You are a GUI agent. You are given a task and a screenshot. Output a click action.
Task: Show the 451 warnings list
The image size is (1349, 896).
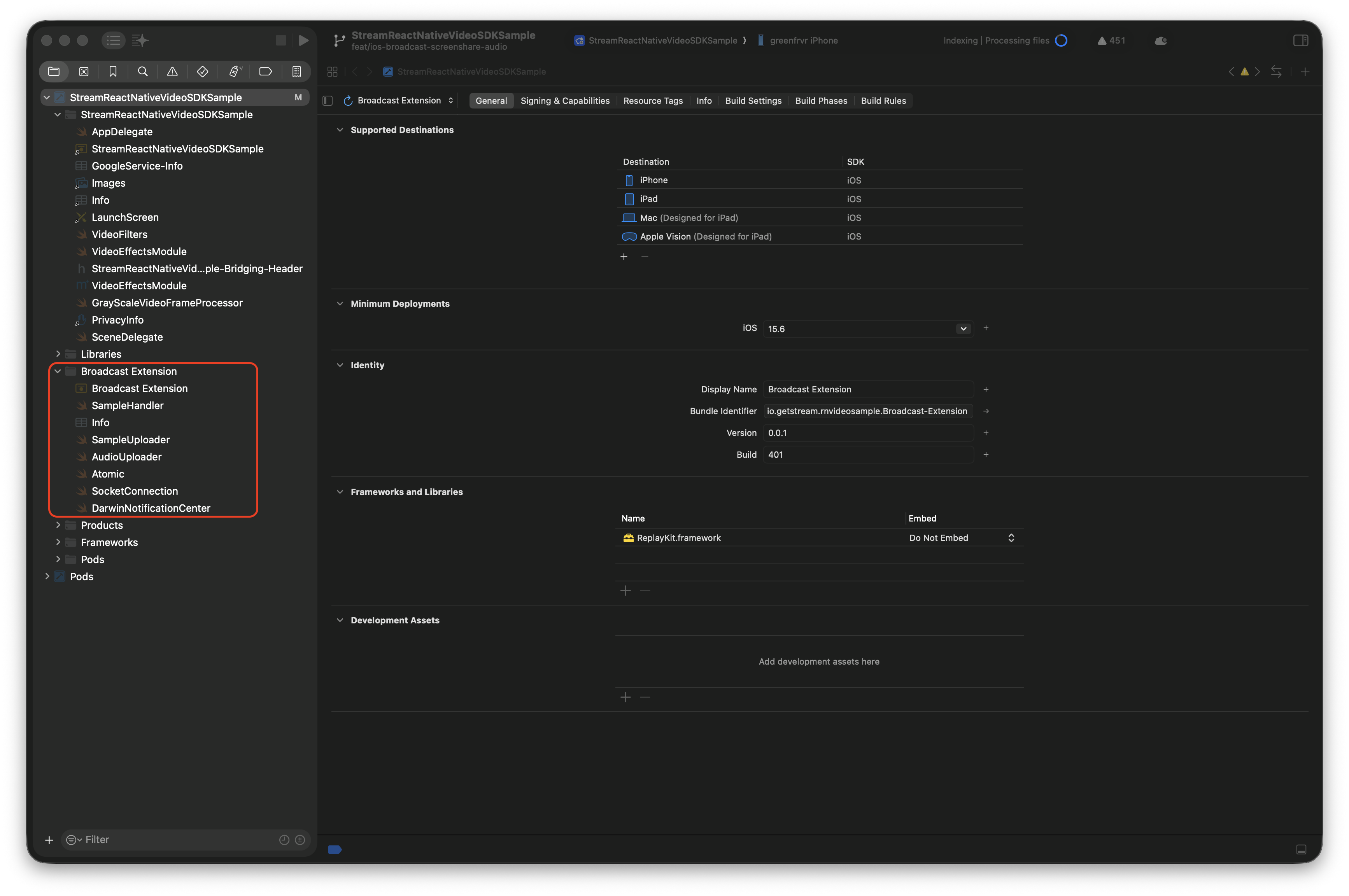coord(1111,40)
